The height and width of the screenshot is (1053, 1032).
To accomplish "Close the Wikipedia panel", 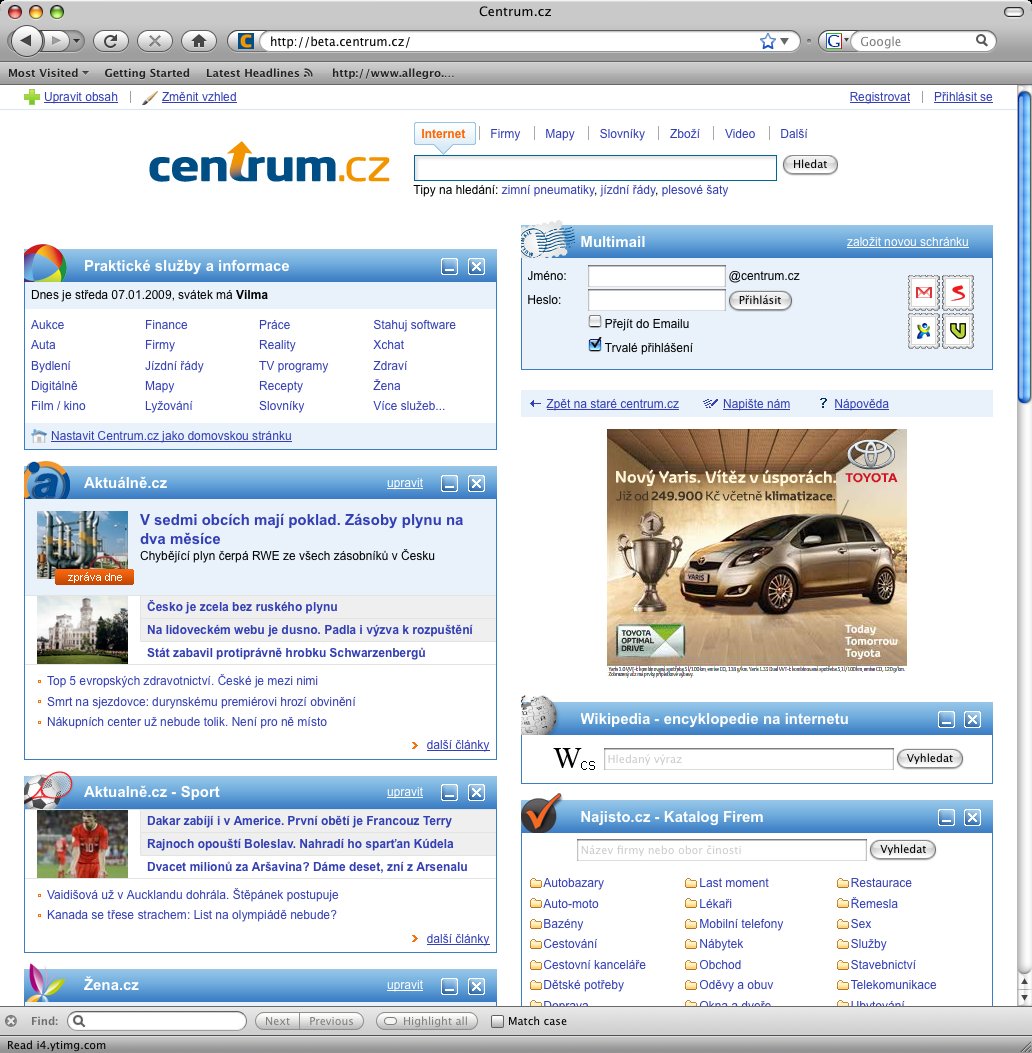I will coord(972,720).
